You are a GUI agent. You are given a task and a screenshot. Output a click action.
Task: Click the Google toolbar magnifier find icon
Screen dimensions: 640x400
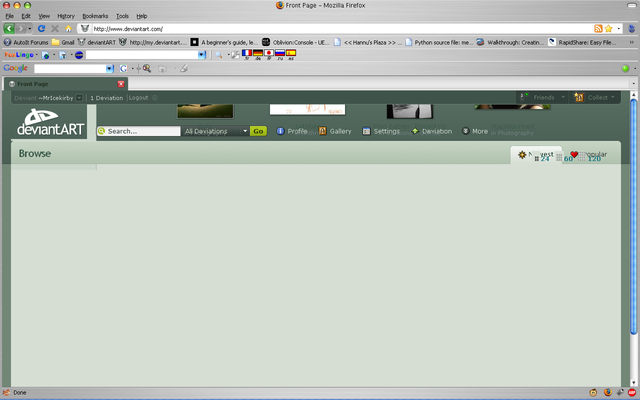pyautogui.click(x=147, y=69)
